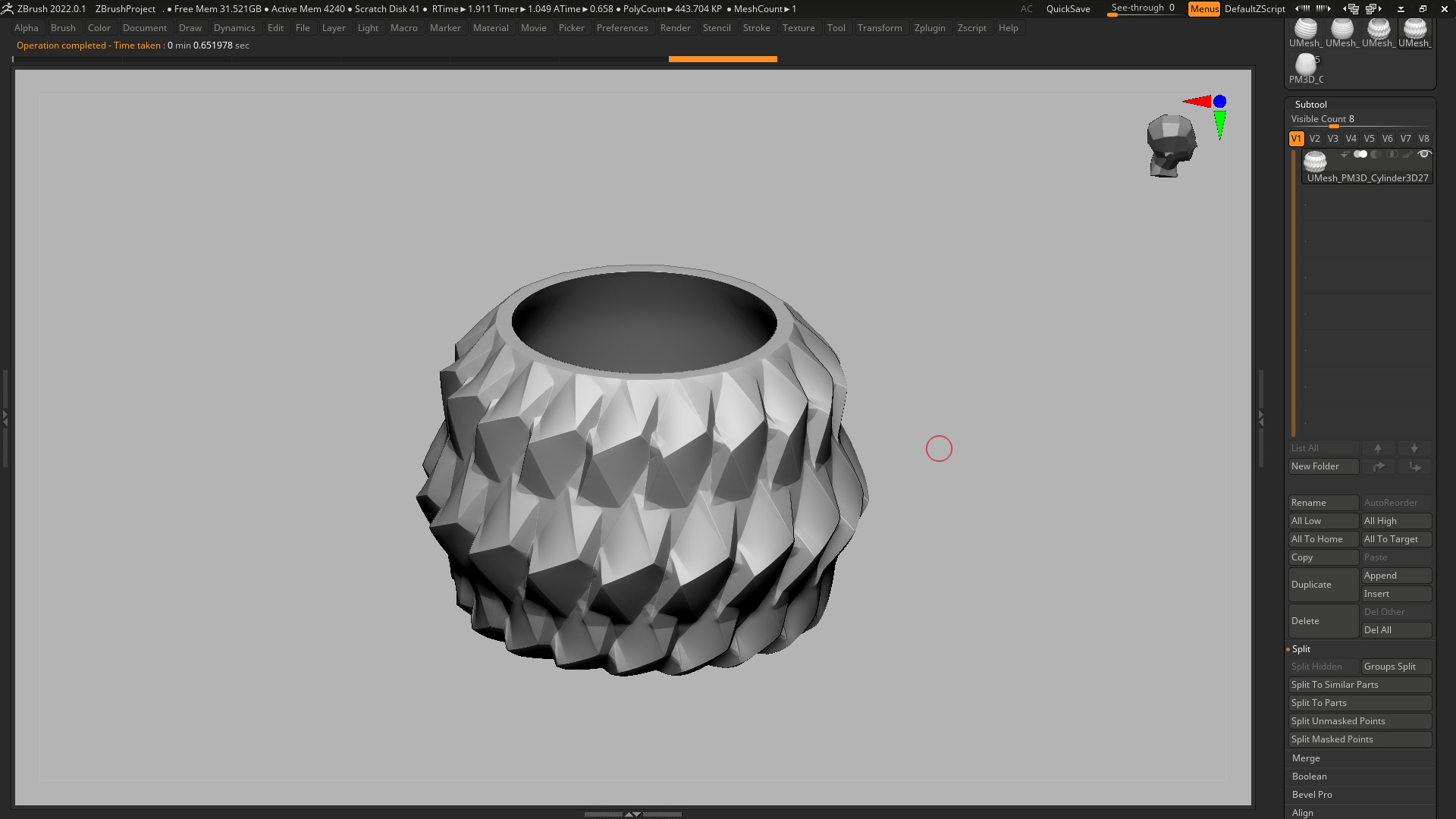This screenshot has width=1456, height=819.
Task: Set the subtool subtract boolean mode icon
Action: click(x=1376, y=154)
